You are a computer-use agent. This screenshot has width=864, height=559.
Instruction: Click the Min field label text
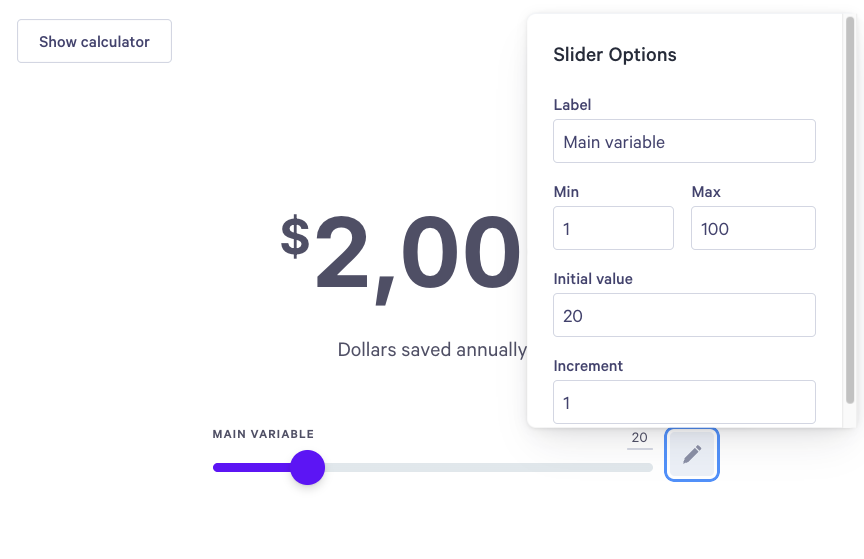566,192
